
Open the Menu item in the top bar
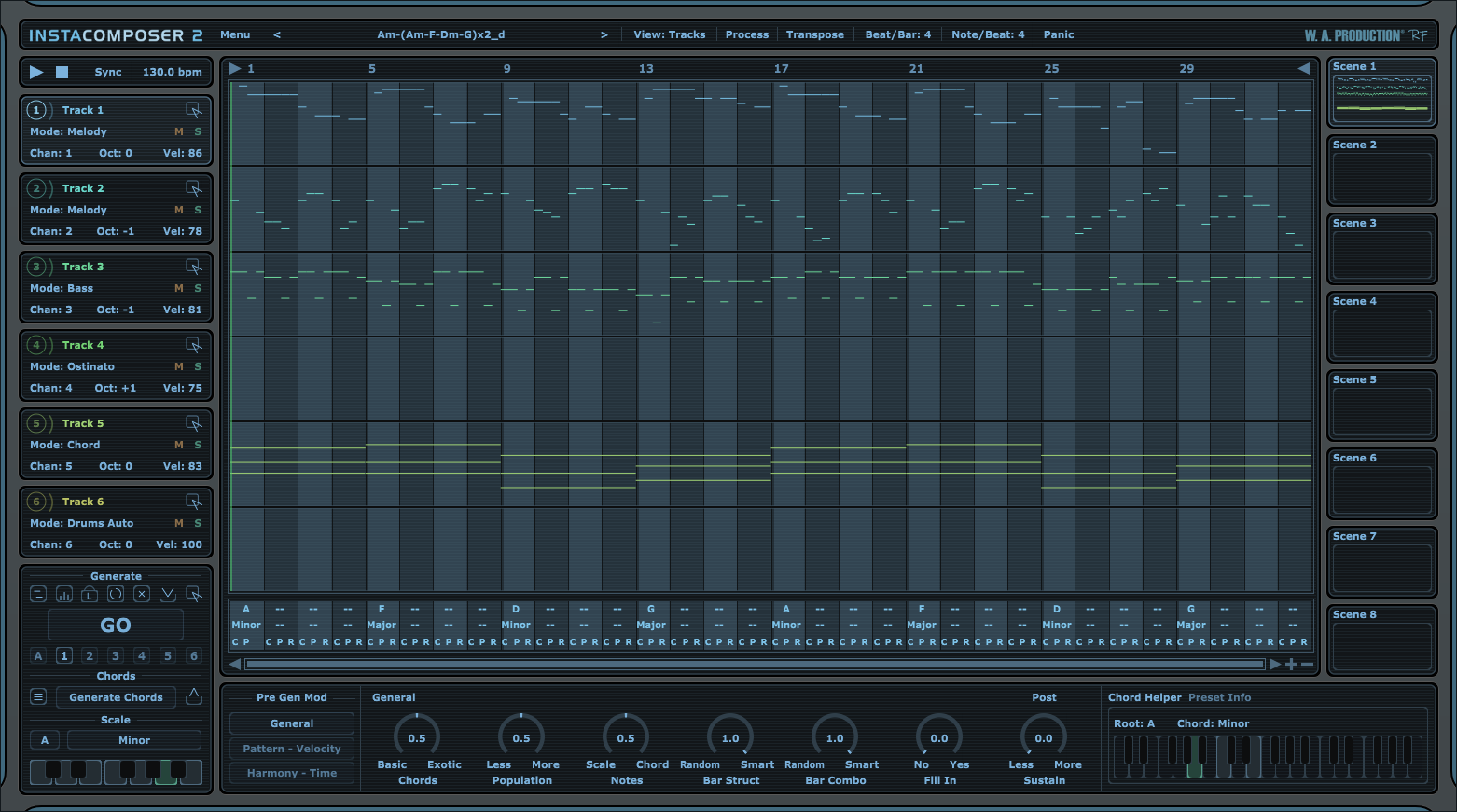click(235, 34)
